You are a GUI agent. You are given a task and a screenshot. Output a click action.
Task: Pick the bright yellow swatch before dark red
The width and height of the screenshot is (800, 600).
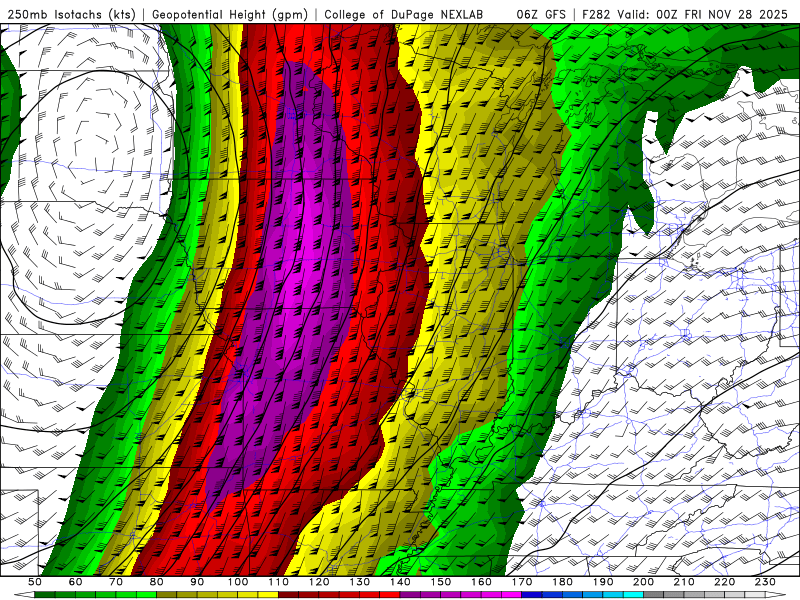pyautogui.click(x=268, y=595)
